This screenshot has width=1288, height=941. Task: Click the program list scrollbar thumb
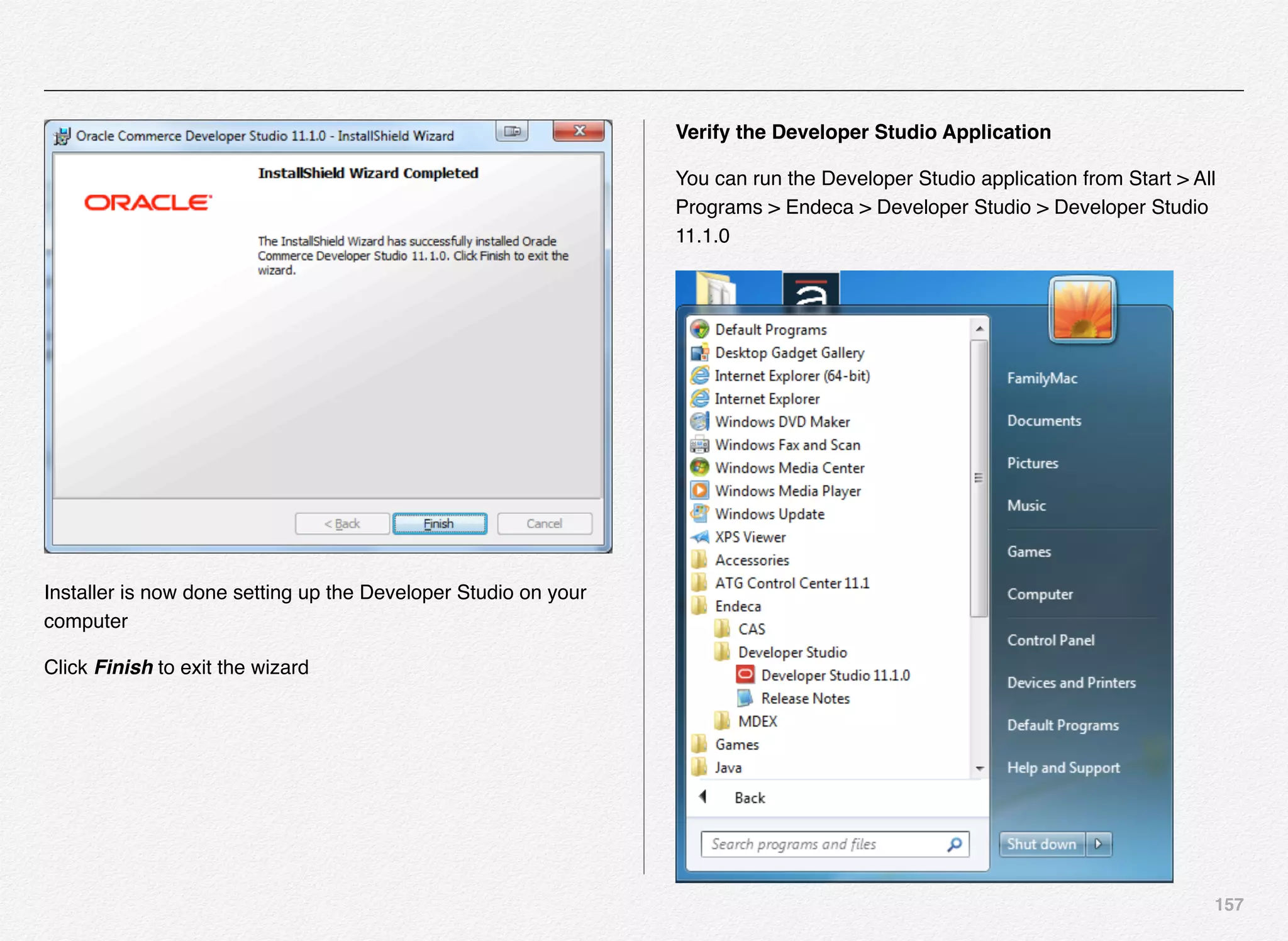(x=979, y=479)
